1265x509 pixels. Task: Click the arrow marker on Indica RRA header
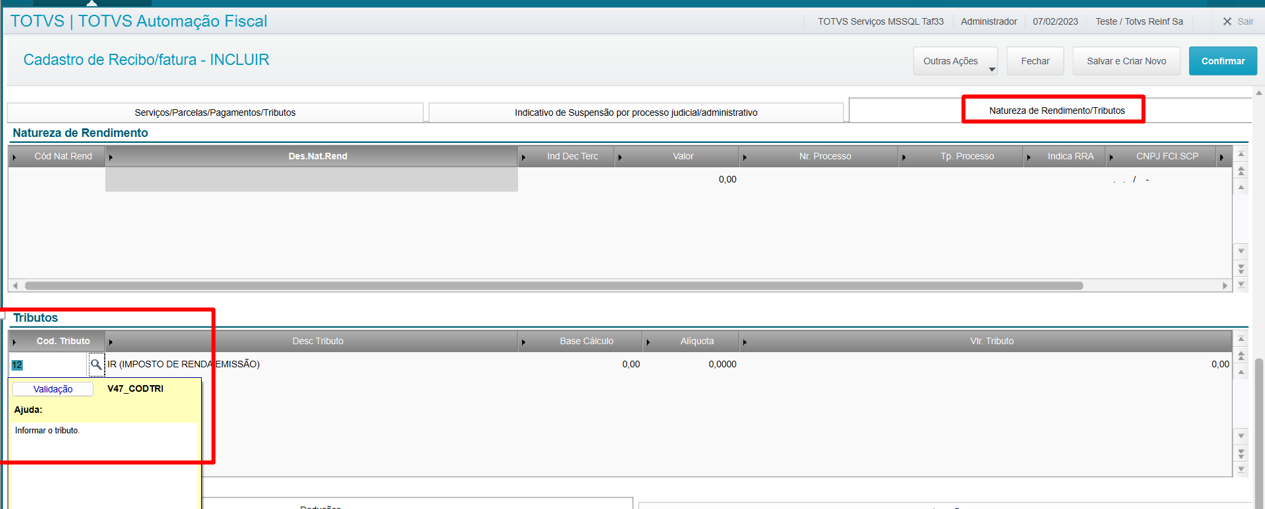pos(1029,157)
